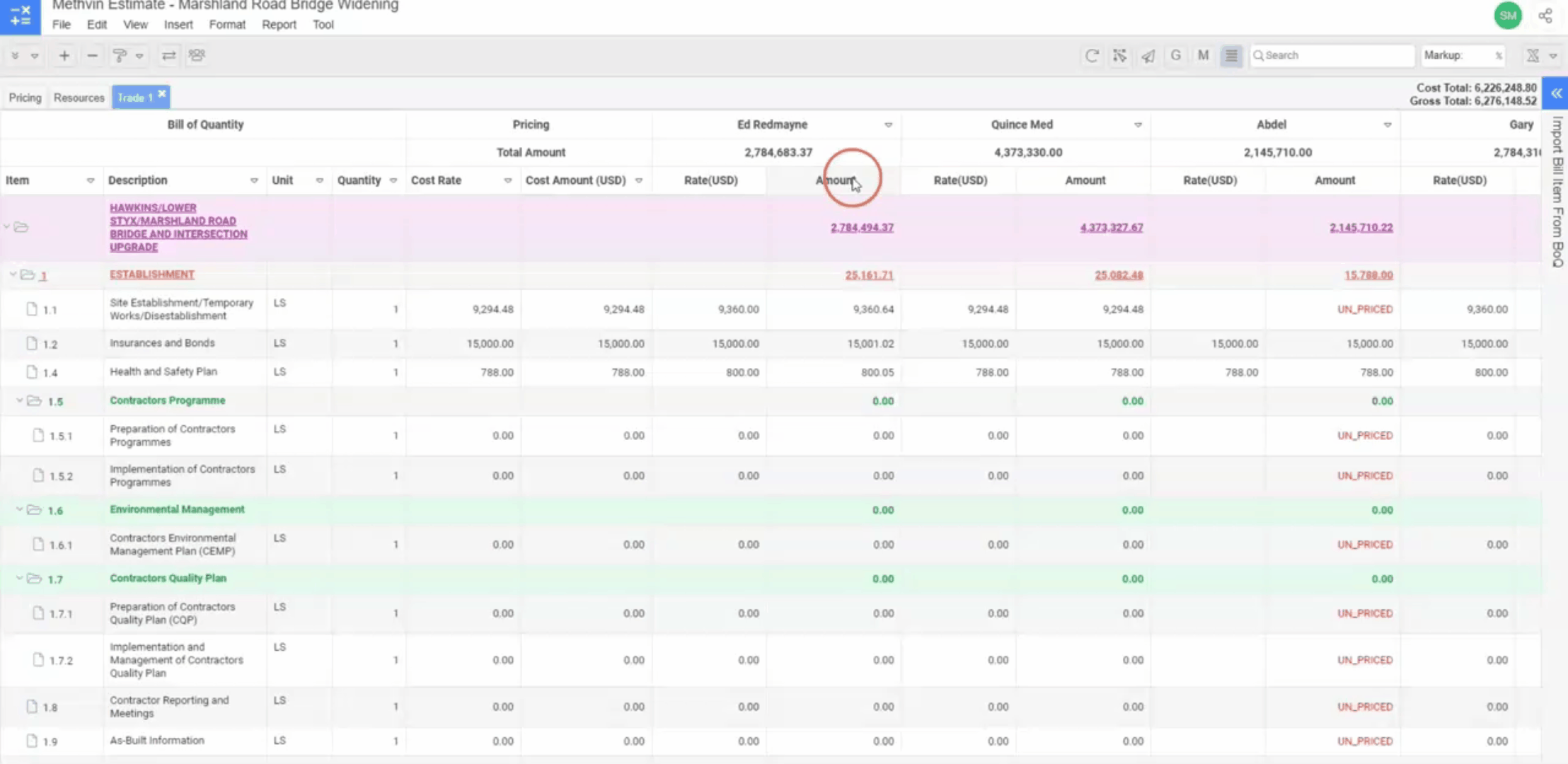
Task: Switch to the Resources tab
Action: [x=79, y=98]
